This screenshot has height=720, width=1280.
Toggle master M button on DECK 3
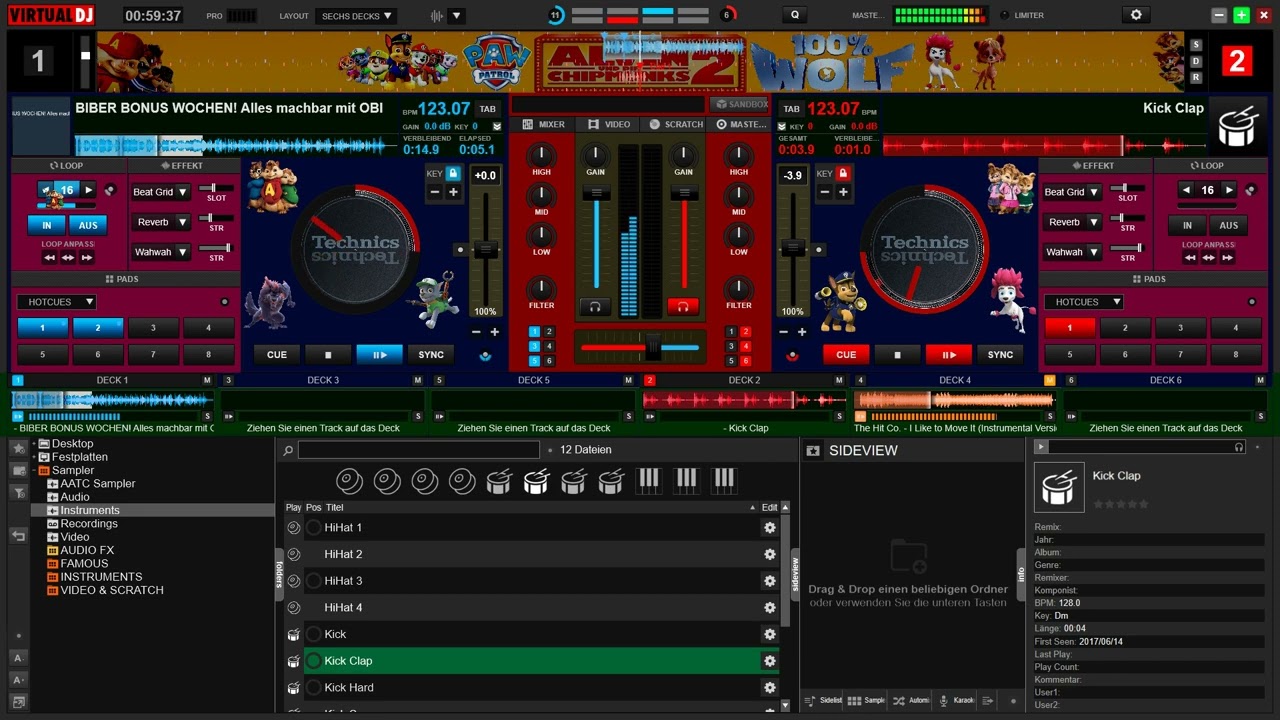click(418, 381)
